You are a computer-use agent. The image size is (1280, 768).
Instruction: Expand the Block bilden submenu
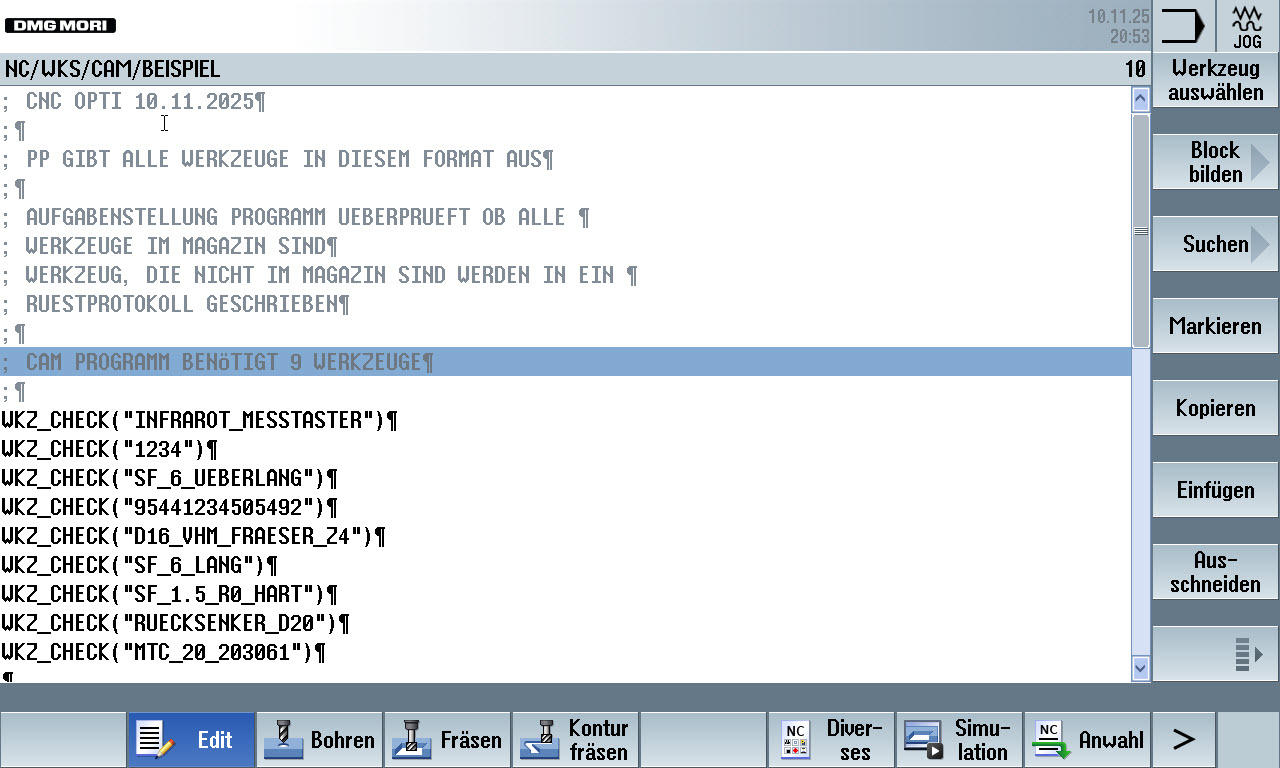(1215, 162)
